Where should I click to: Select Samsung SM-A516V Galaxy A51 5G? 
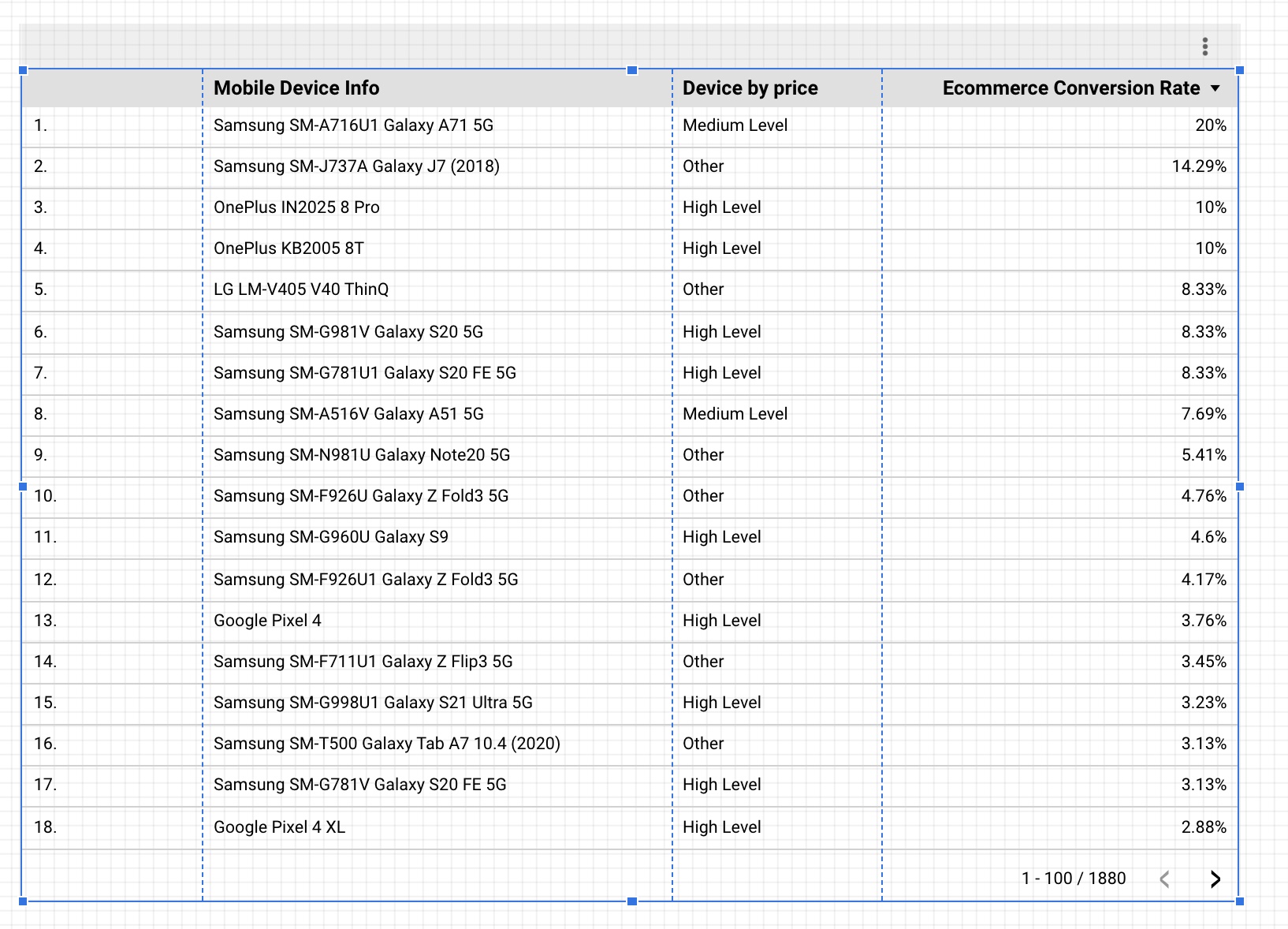point(348,414)
